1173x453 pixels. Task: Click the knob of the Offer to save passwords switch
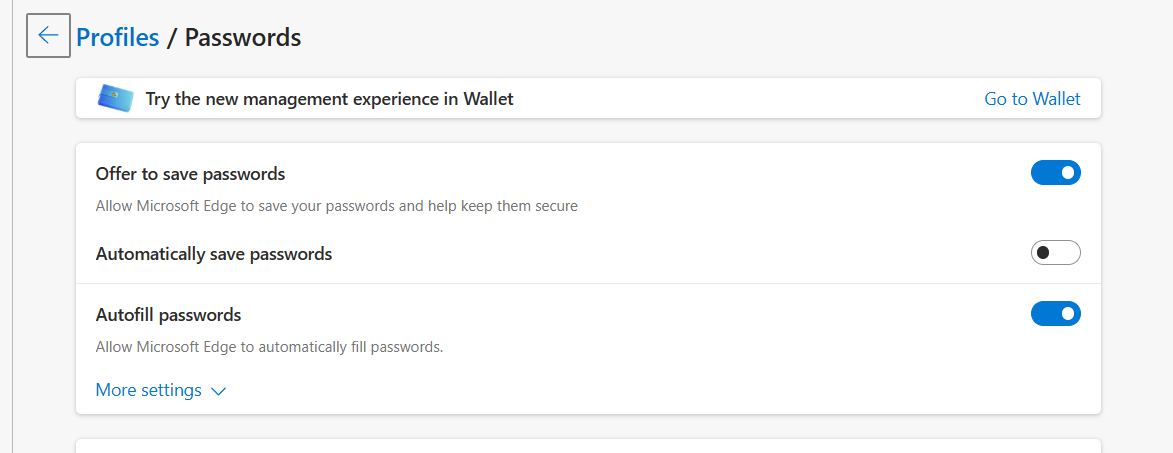click(1068, 173)
